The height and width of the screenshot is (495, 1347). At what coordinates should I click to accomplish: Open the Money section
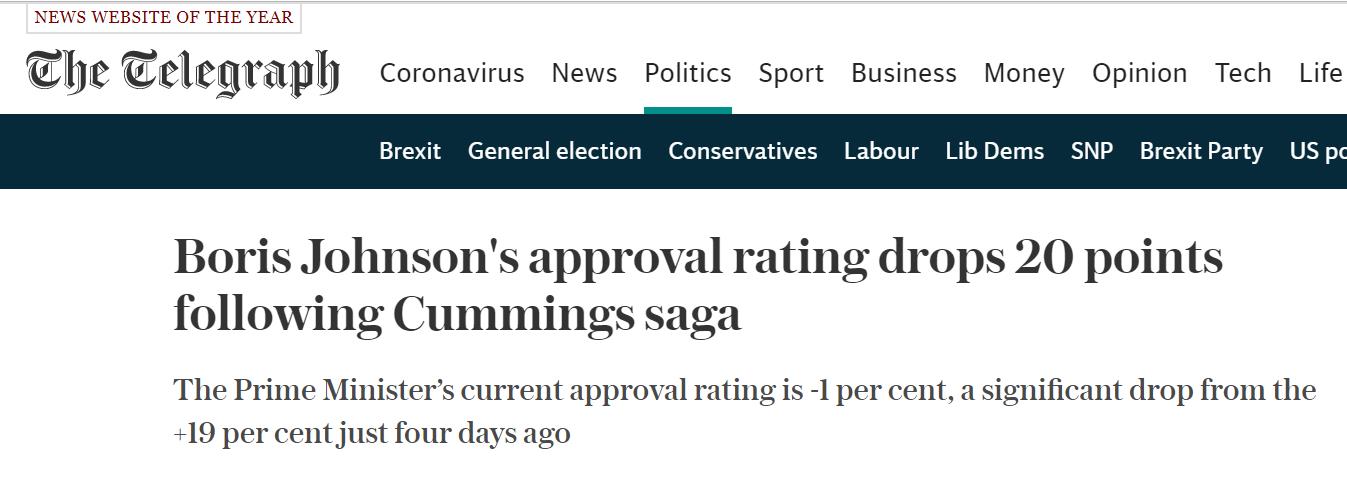1024,73
